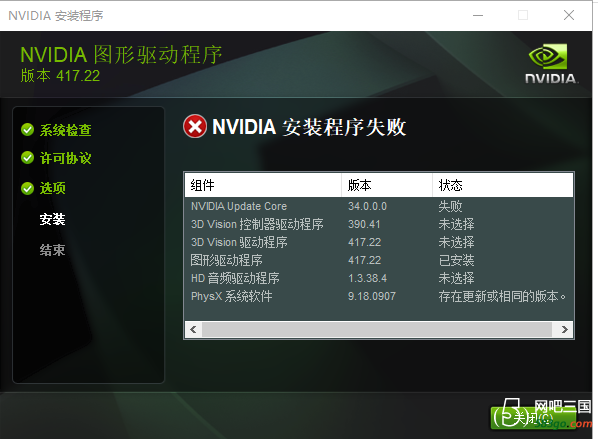The width and height of the screenshot is (598, 439).
Task: Close the NVIDIA 安装程序 window
Action: (569, 15)
